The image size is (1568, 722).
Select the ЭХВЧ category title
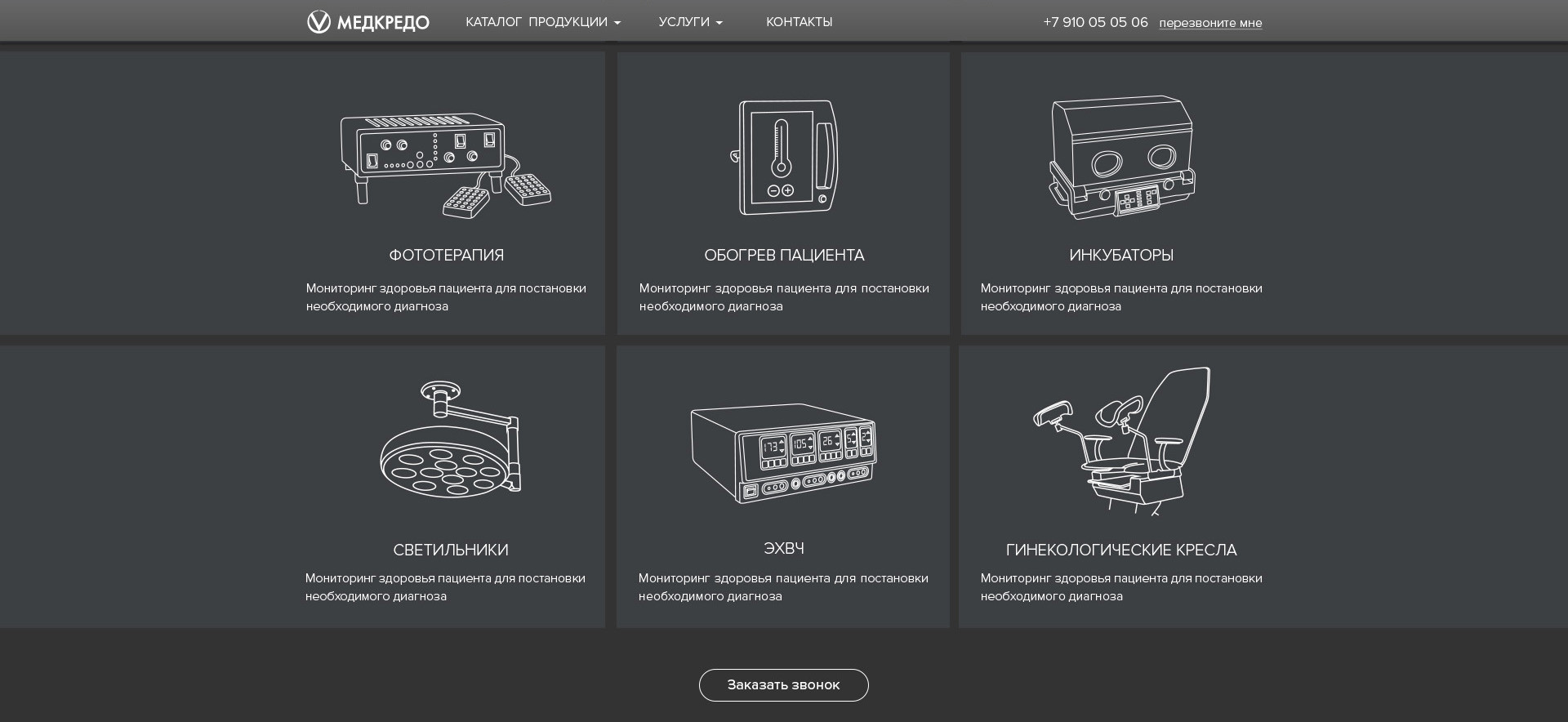coord(783,549)
